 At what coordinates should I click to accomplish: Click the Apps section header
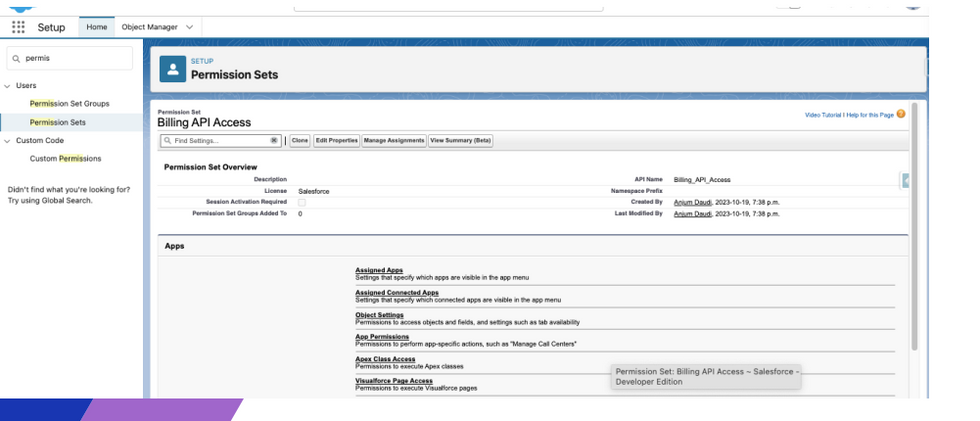(174, 246)
